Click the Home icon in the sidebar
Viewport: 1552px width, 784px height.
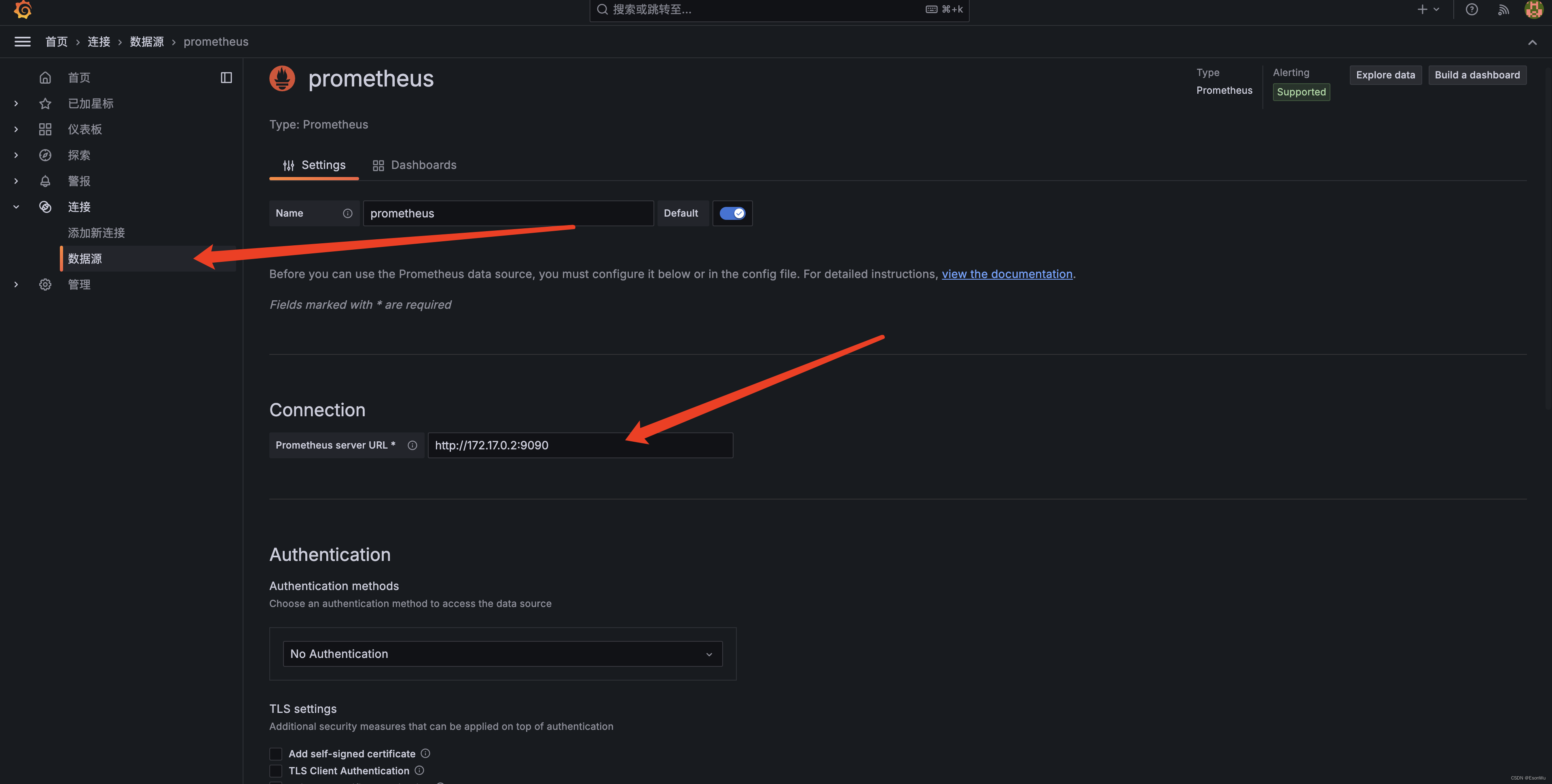tap(45, 78)
